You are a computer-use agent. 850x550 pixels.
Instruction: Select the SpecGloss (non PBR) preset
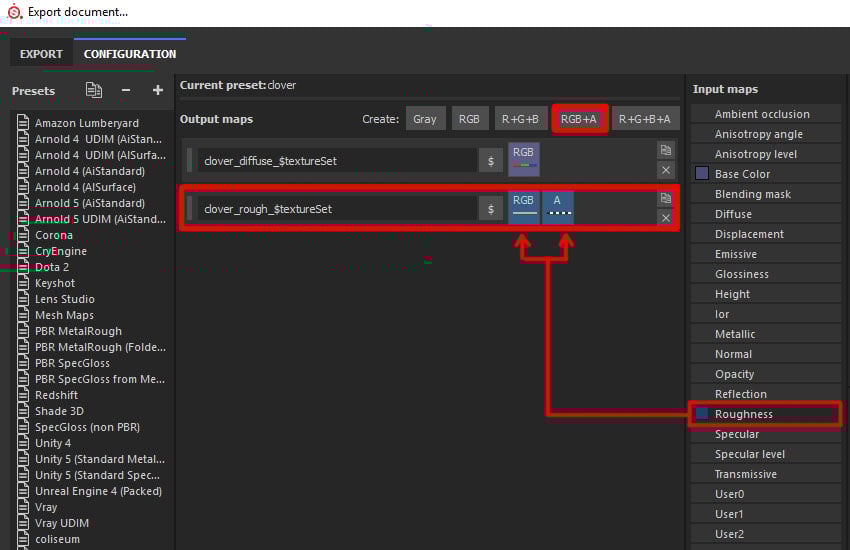[x=87, y=427]
